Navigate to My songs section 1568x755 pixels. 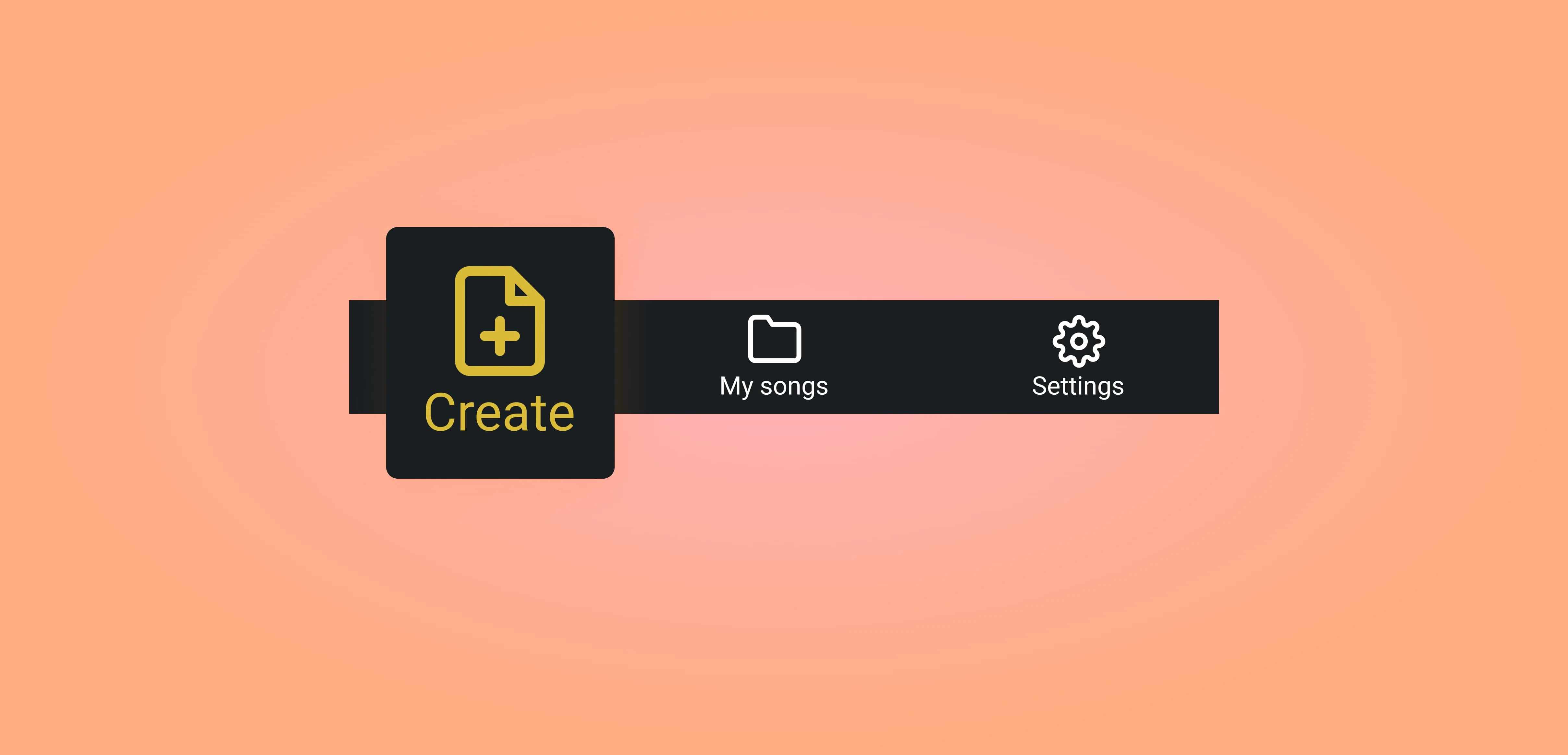775,355
